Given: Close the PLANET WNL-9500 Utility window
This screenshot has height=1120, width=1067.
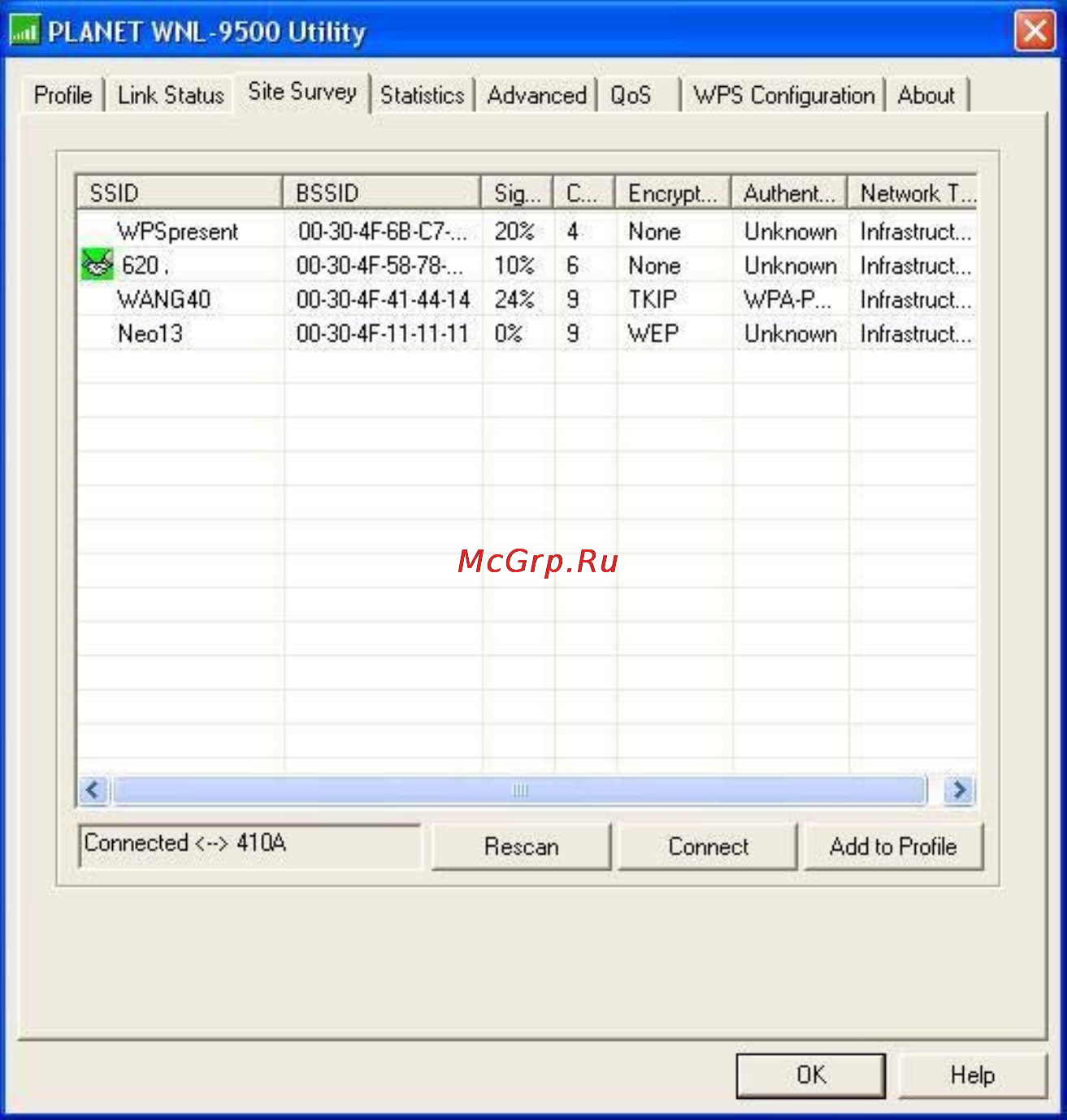Looking at the screenshot, I should click(1034, 32).
